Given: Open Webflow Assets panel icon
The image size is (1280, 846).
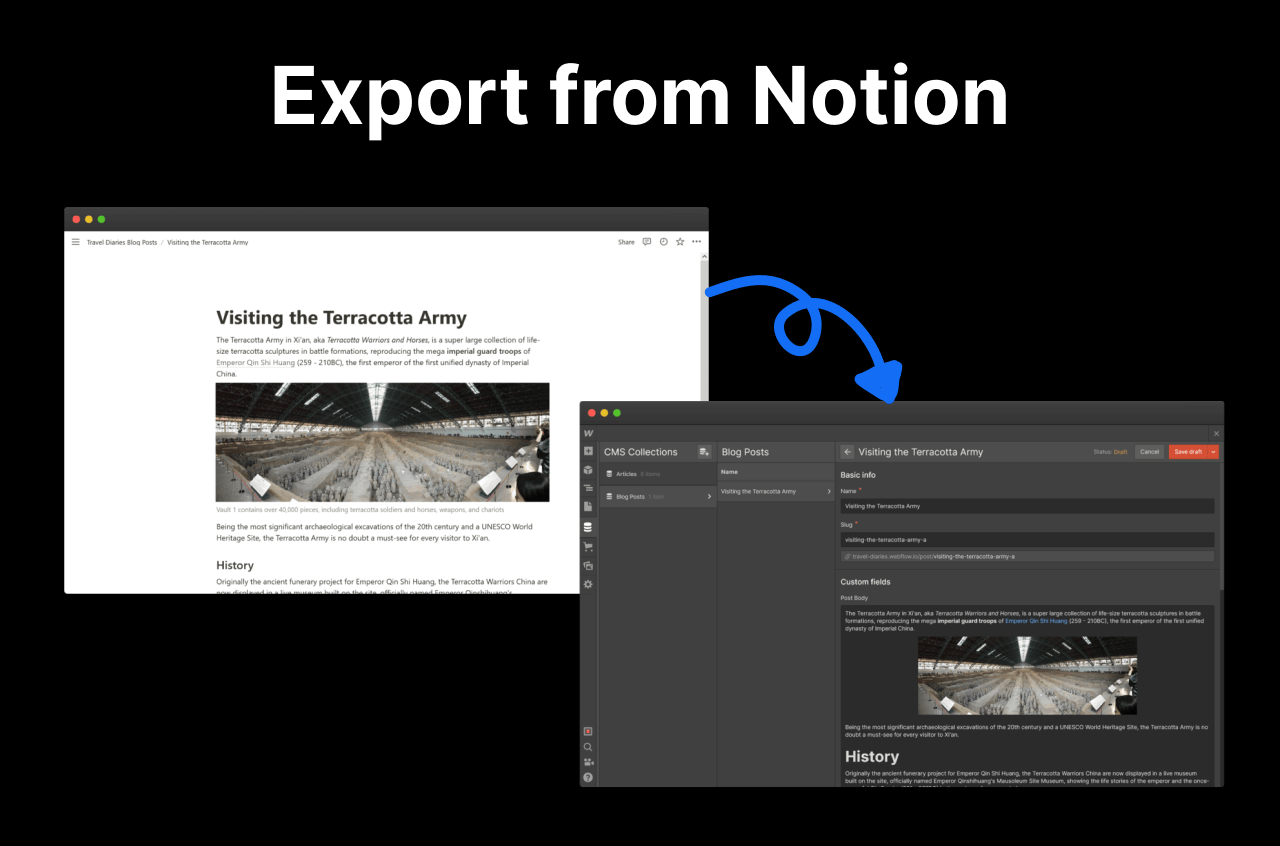Looking at the screenshot, I should tap(588, 565).
